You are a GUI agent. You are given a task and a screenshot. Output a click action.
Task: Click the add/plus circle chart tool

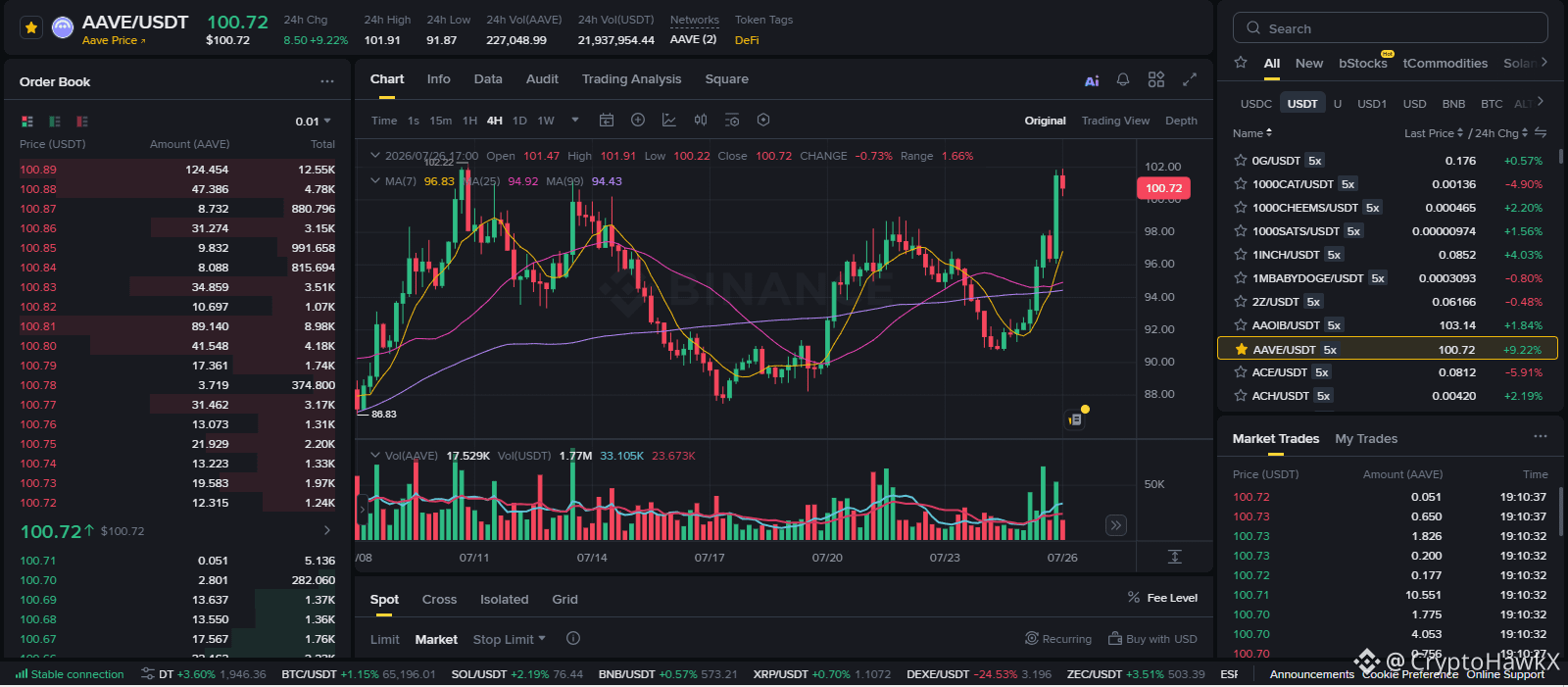click(638, 120)
